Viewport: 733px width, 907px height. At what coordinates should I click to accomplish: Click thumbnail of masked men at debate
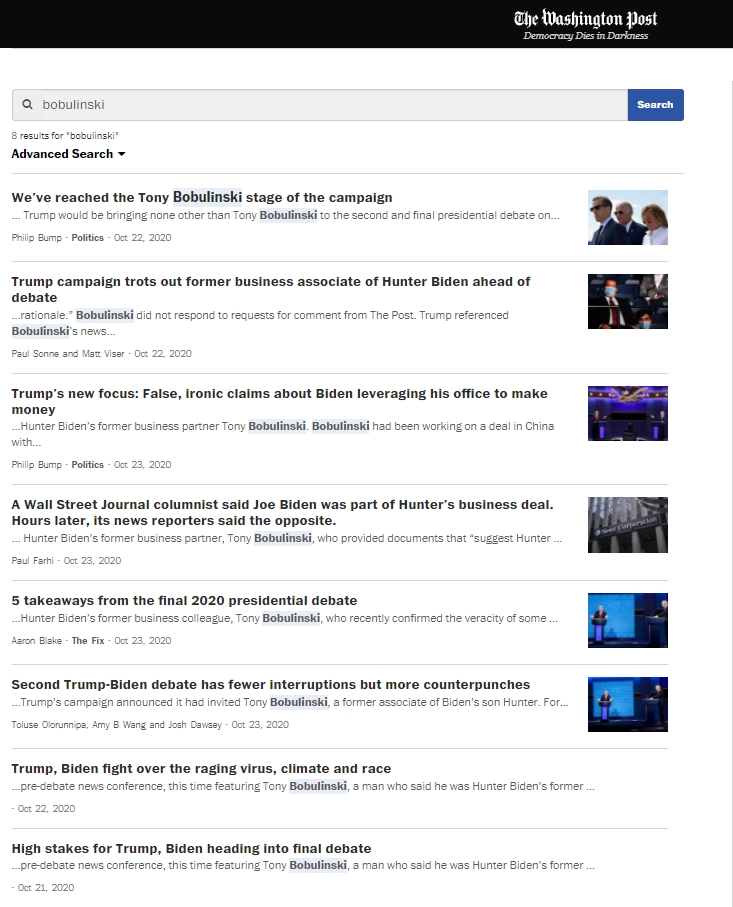[x=628, y=301]
